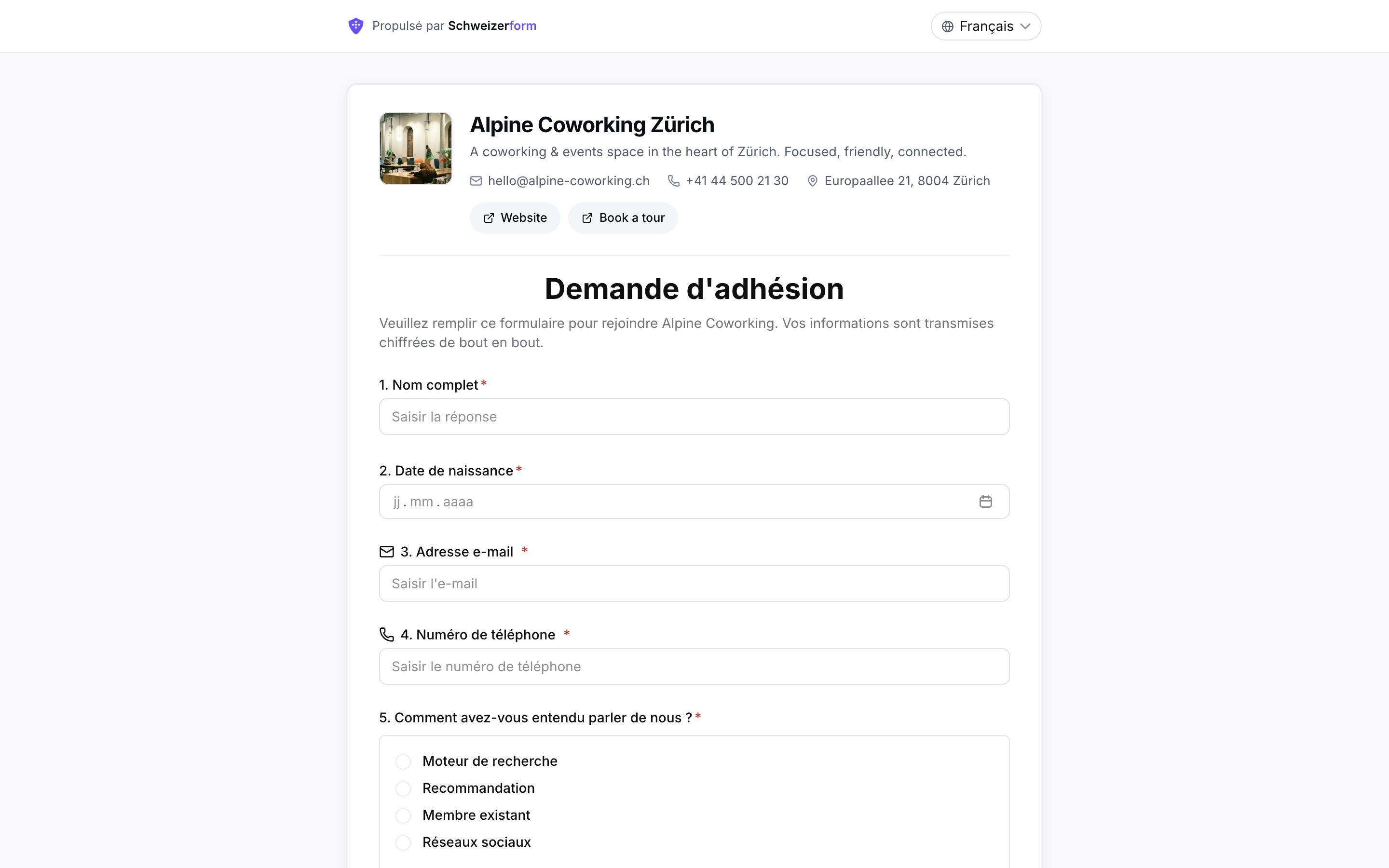This screenshot has width=1389, height=868.
Task: Select the Recommandation radio option
Action: 403,789
